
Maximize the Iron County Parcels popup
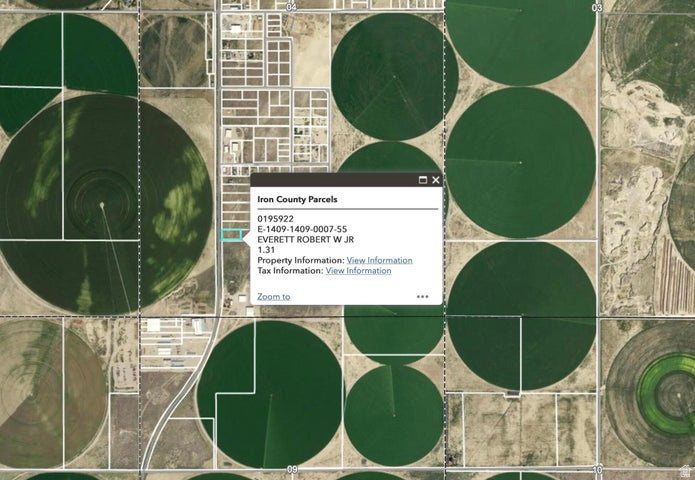click(422, 180)
